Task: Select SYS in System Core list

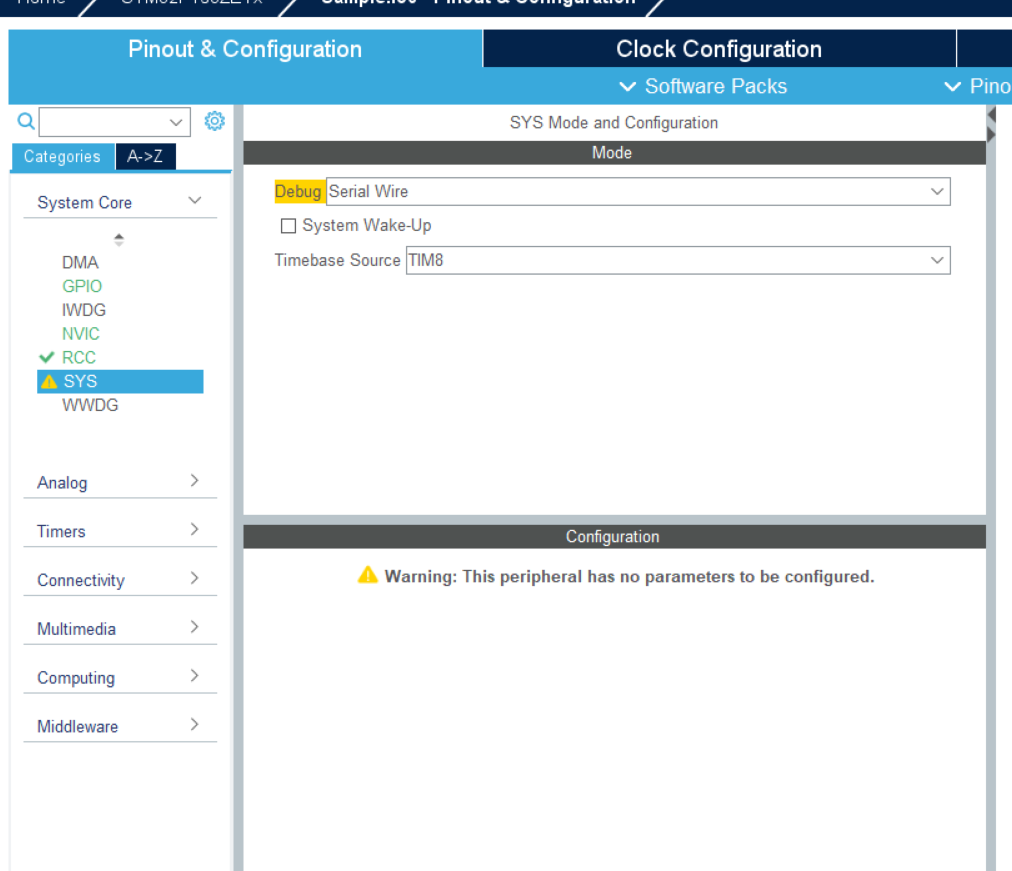Action: pyautogui.click(x=120, y=381)
